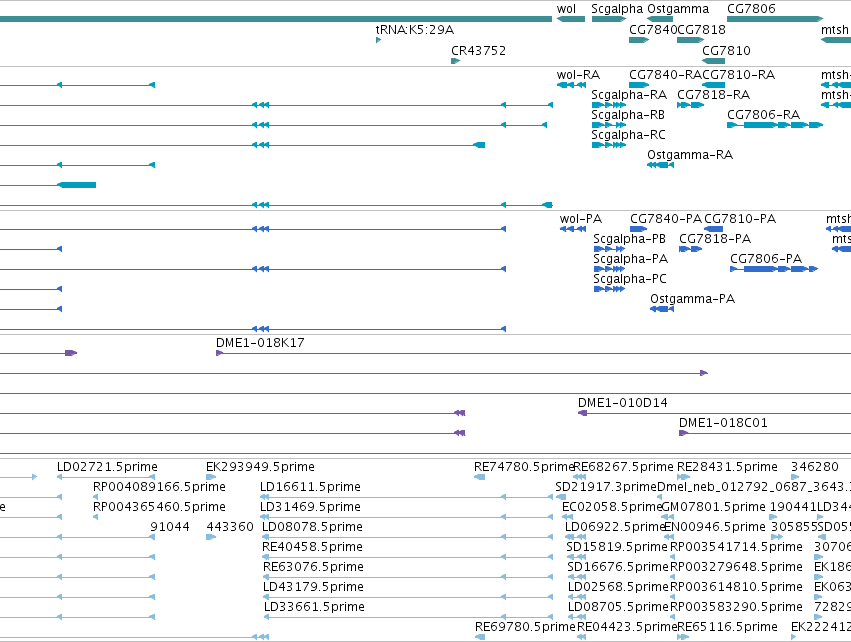The image size is (851, 642).
Task: Click the CG7810-RA transcript label
Action: [x=739, y=75]
